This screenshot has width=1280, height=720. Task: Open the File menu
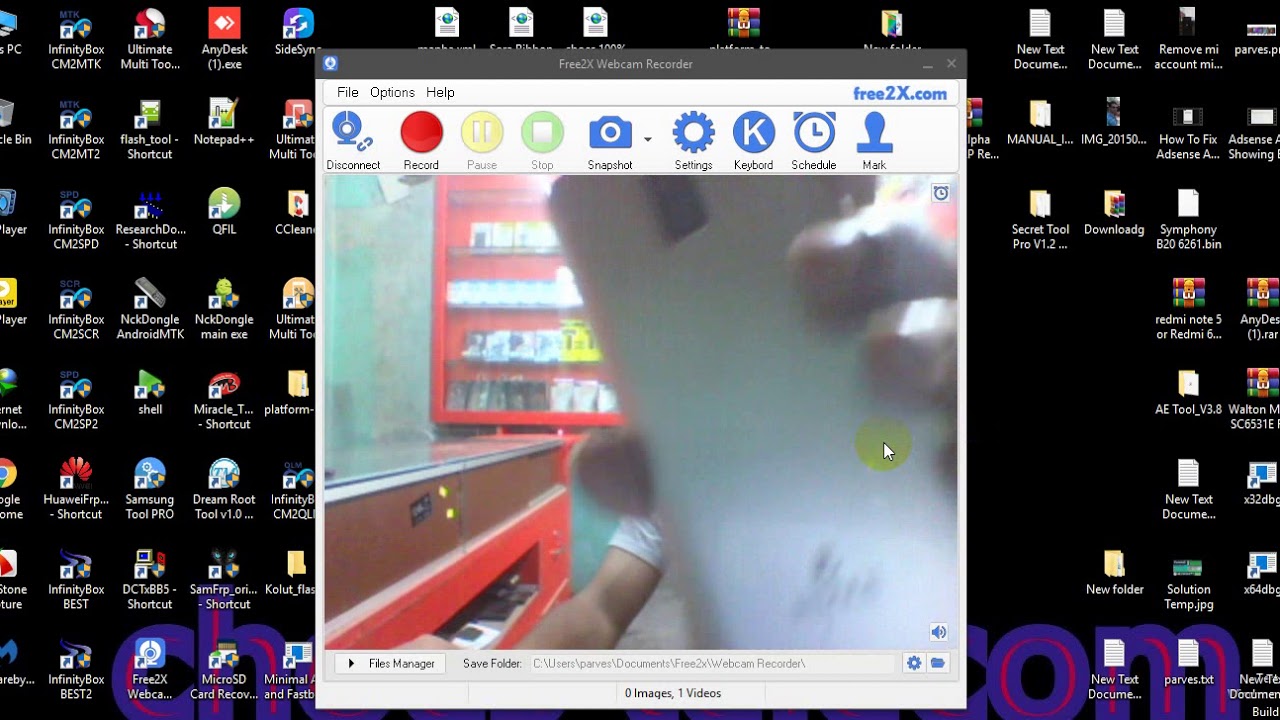(x=347, y=92)
